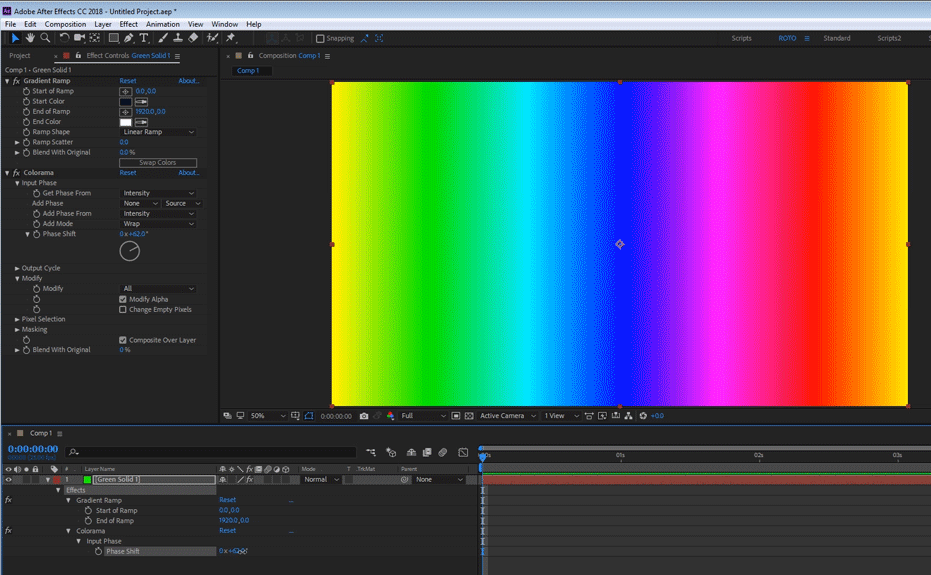Image resolution: width=931 pixels, height=575 pixels.
Task: Select the Horizontal Type tool
Action: (144, 38)
